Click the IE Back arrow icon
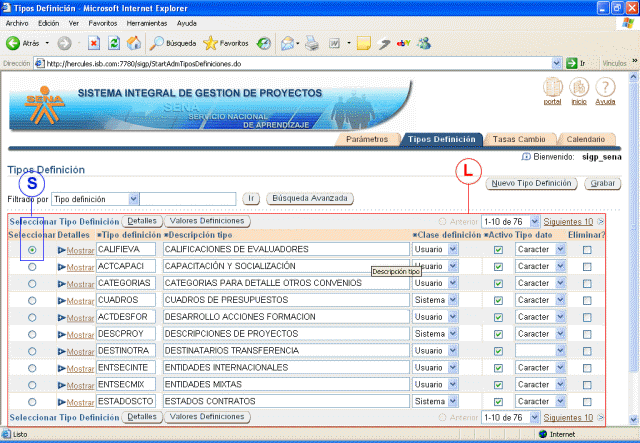 point(13,43)
